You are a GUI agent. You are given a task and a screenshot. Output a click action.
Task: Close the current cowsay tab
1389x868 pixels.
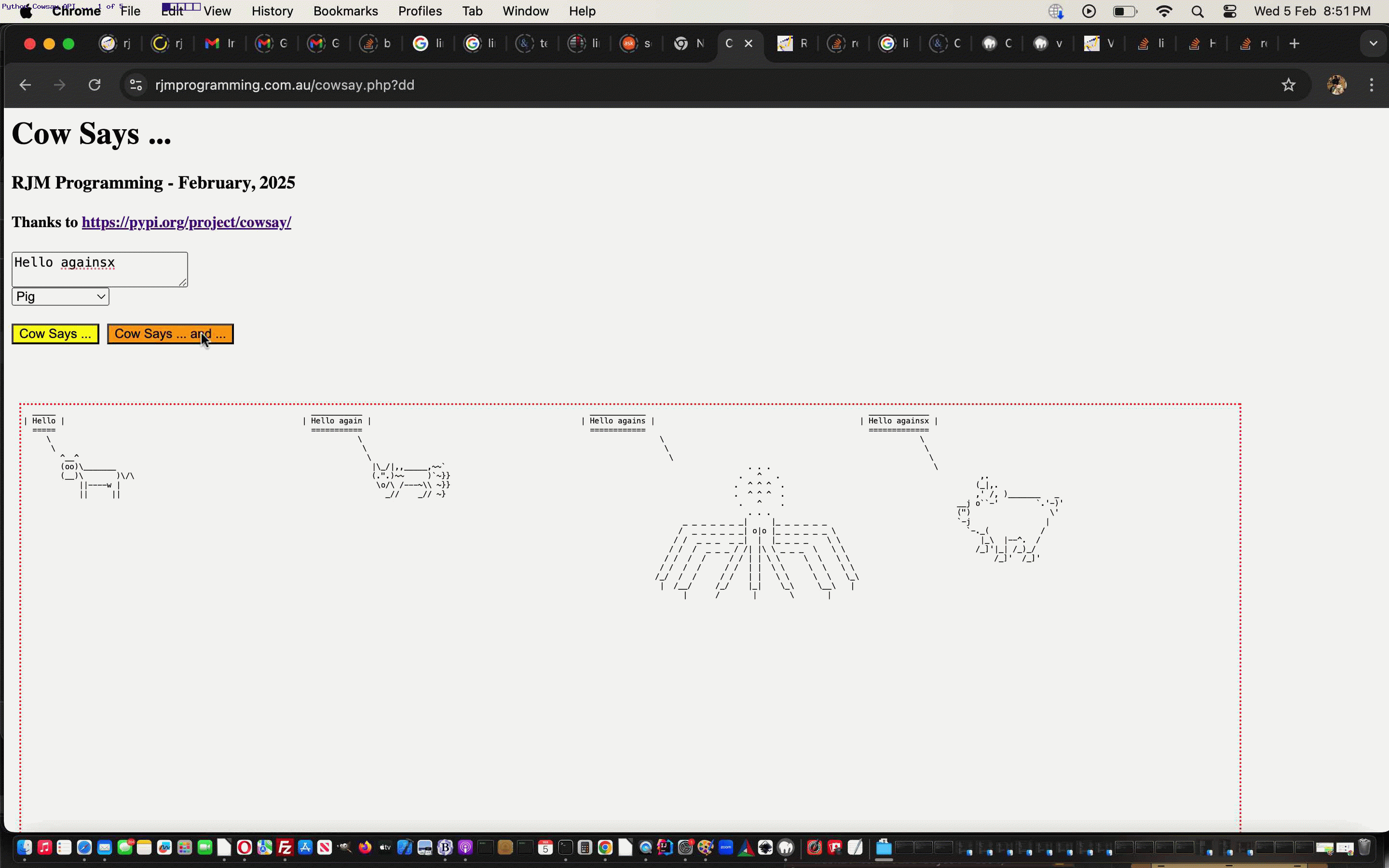(749, 43)
